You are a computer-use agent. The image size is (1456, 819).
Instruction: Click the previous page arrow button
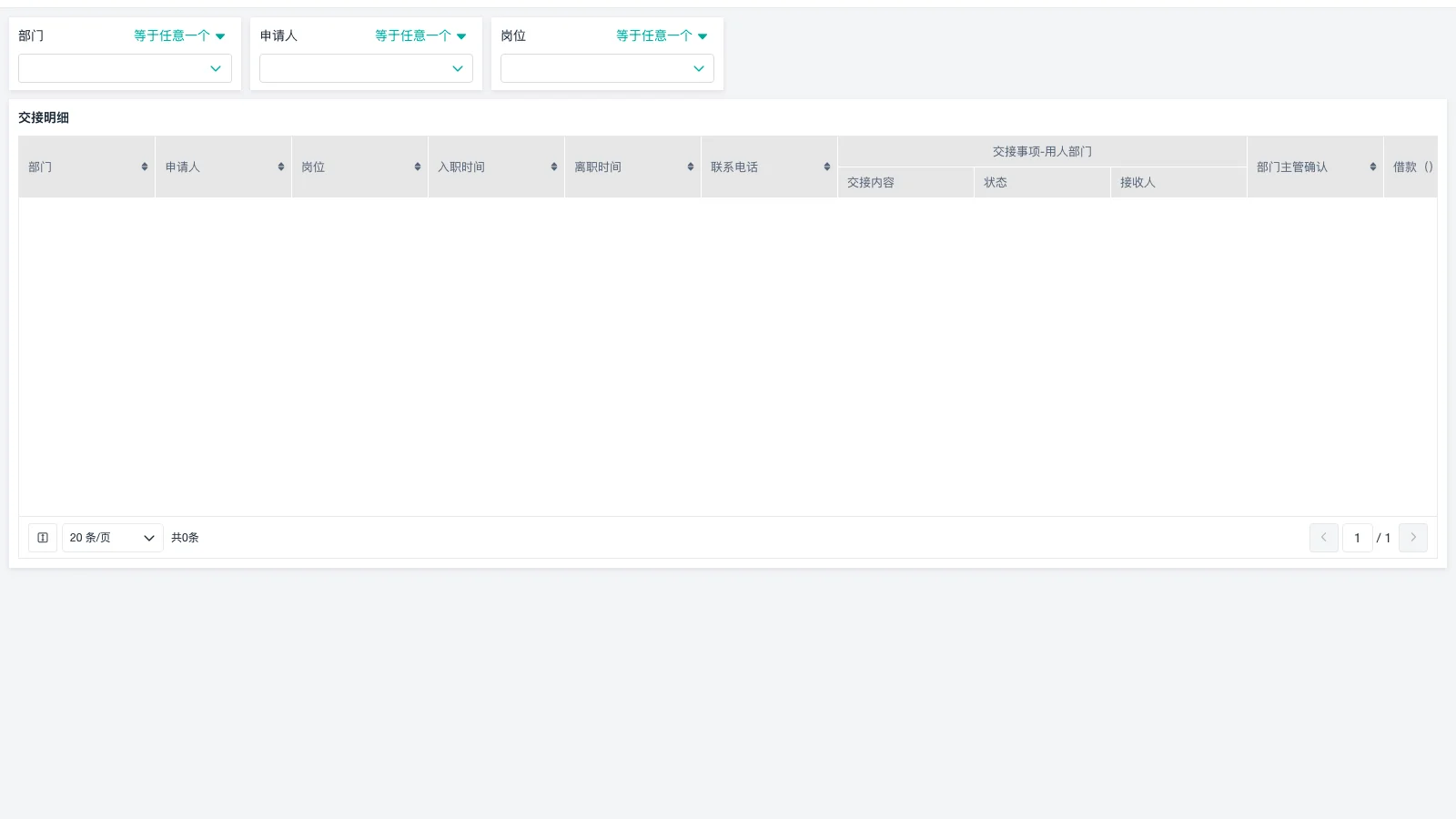pos(1323,538)
